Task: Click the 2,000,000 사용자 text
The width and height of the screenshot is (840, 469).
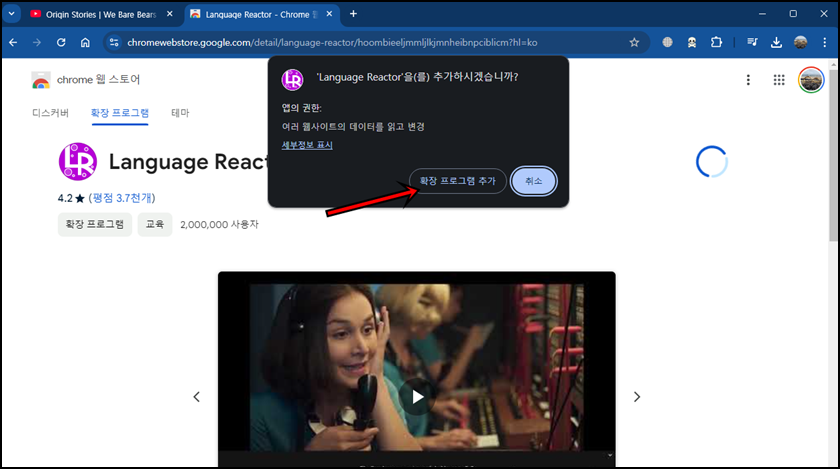Action: (x=219, y=225)
